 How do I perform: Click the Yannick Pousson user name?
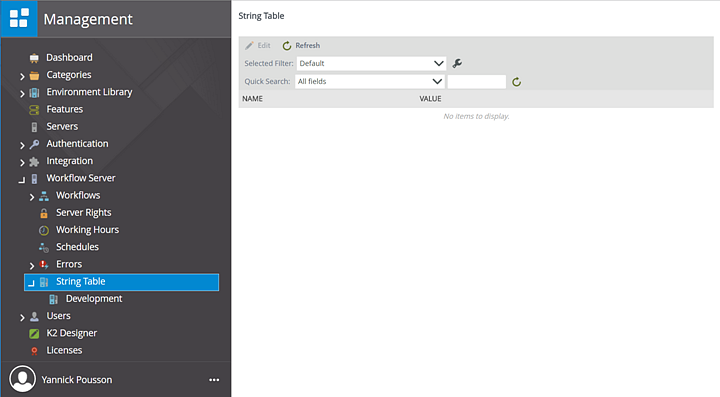(77, 380)
